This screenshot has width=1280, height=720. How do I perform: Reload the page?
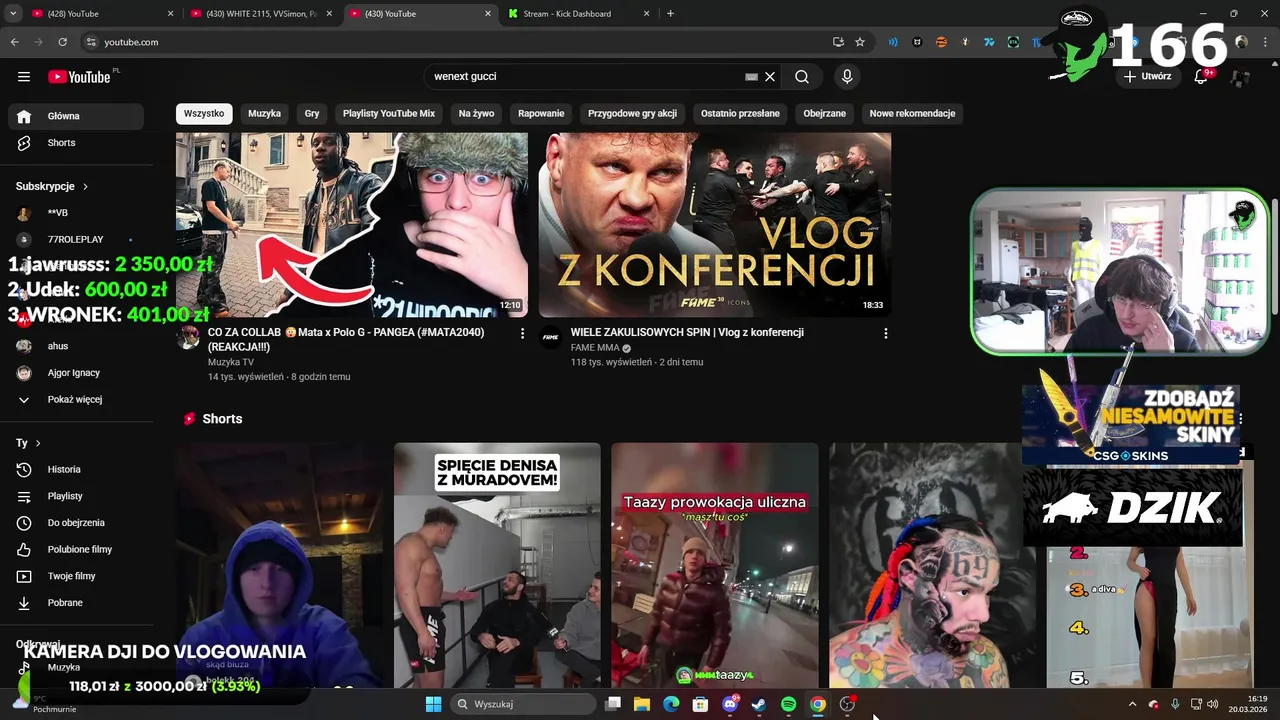coord(62,42)
